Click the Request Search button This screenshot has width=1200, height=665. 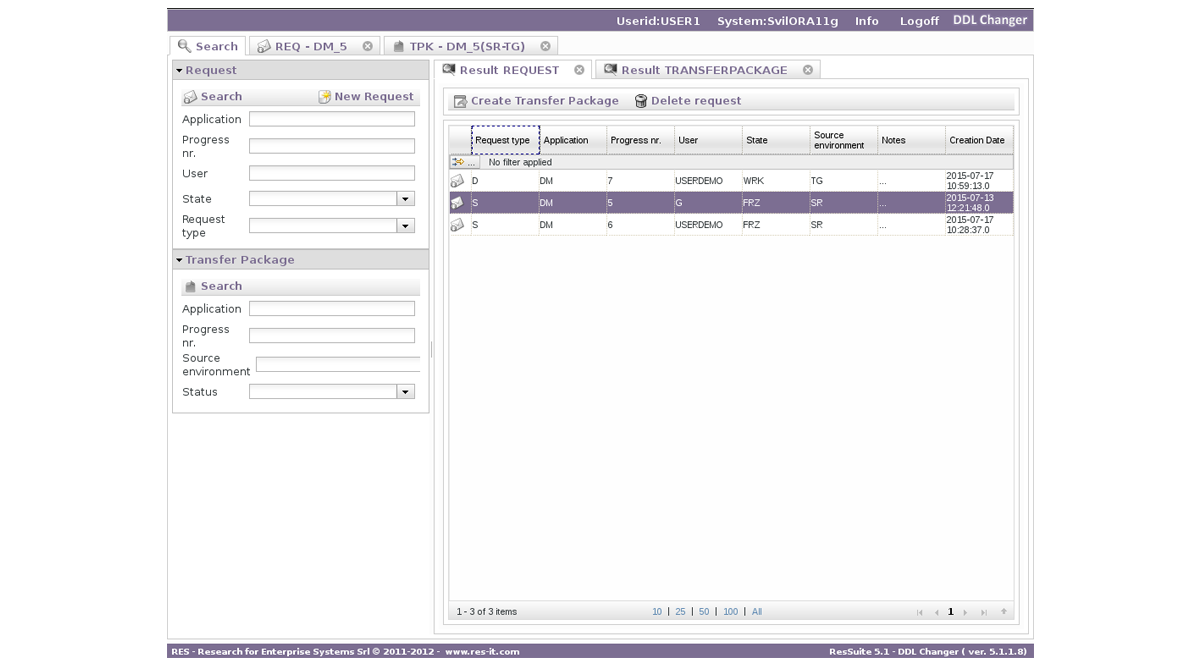tap(212, 97)
